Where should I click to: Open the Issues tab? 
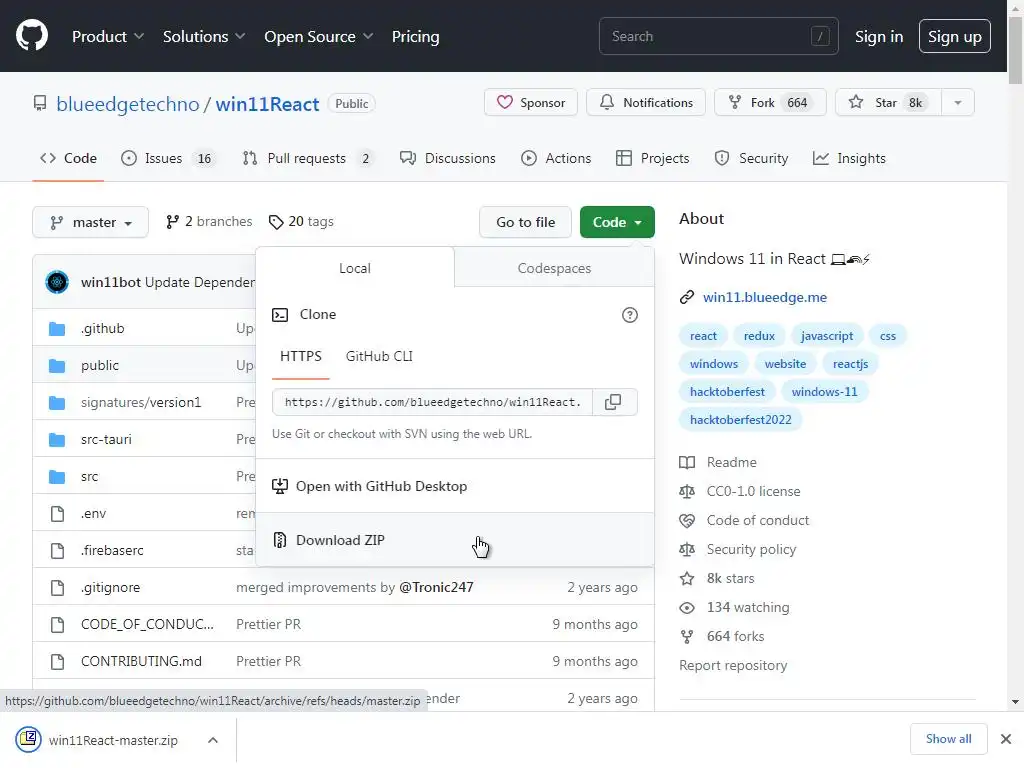coord(167,159)
